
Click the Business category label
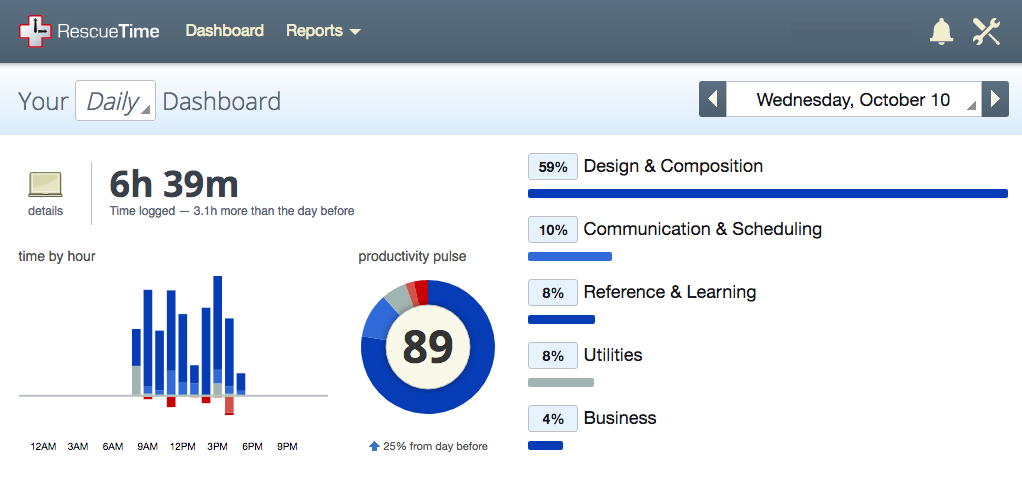(x=620, y=418)
